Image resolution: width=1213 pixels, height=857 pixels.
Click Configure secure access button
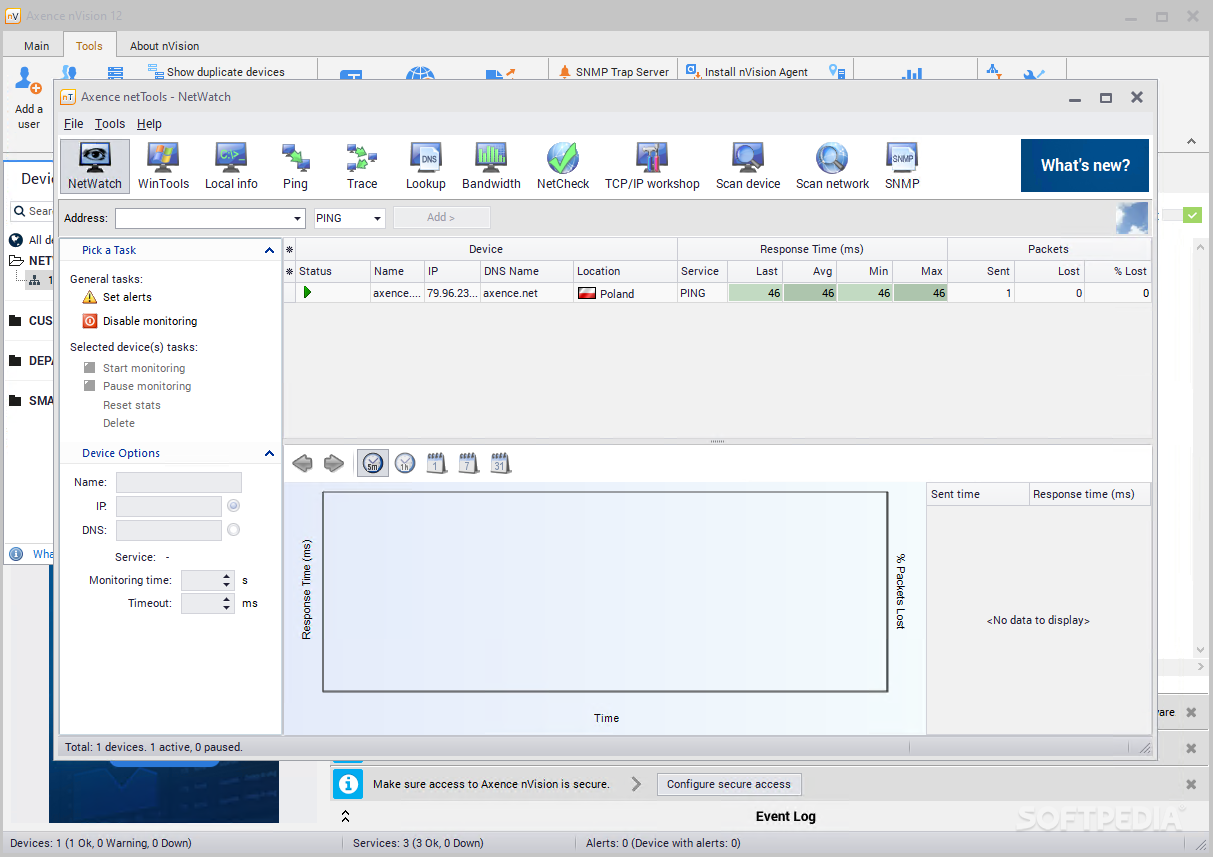coord(729,784)
